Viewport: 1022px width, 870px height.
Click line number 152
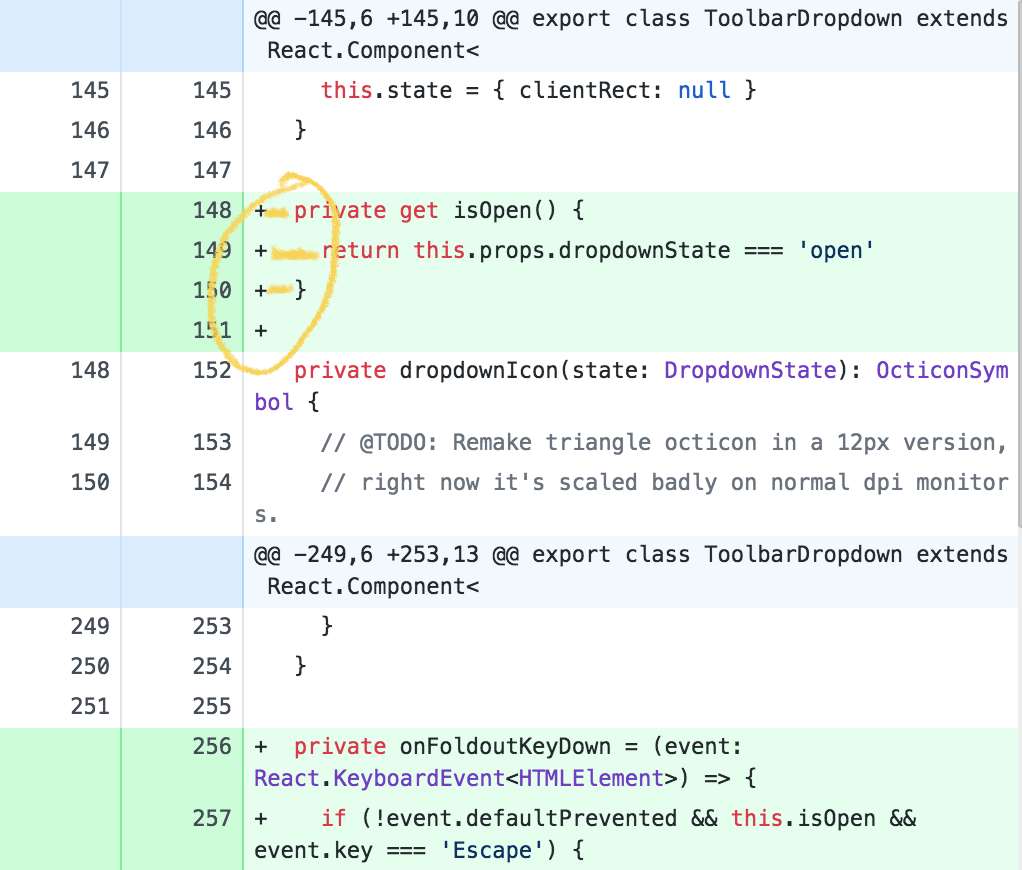point(212,370)
